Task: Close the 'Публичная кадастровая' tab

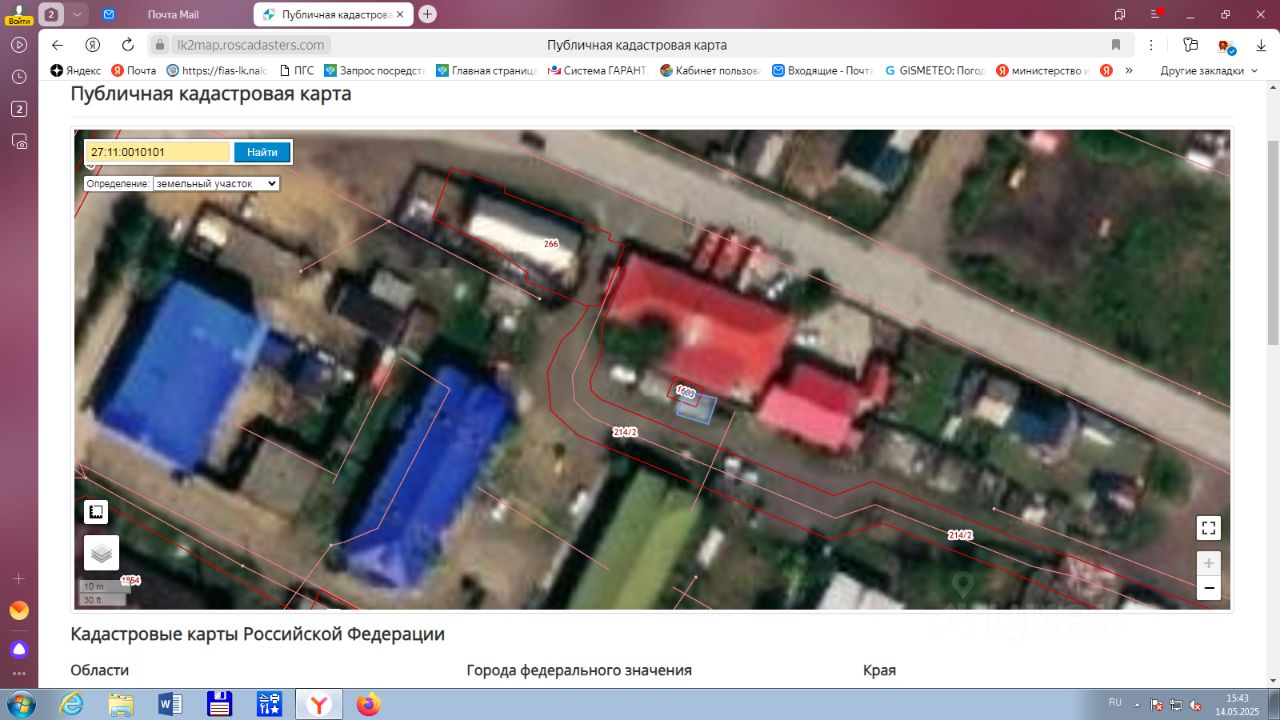Action: (400, 14)
